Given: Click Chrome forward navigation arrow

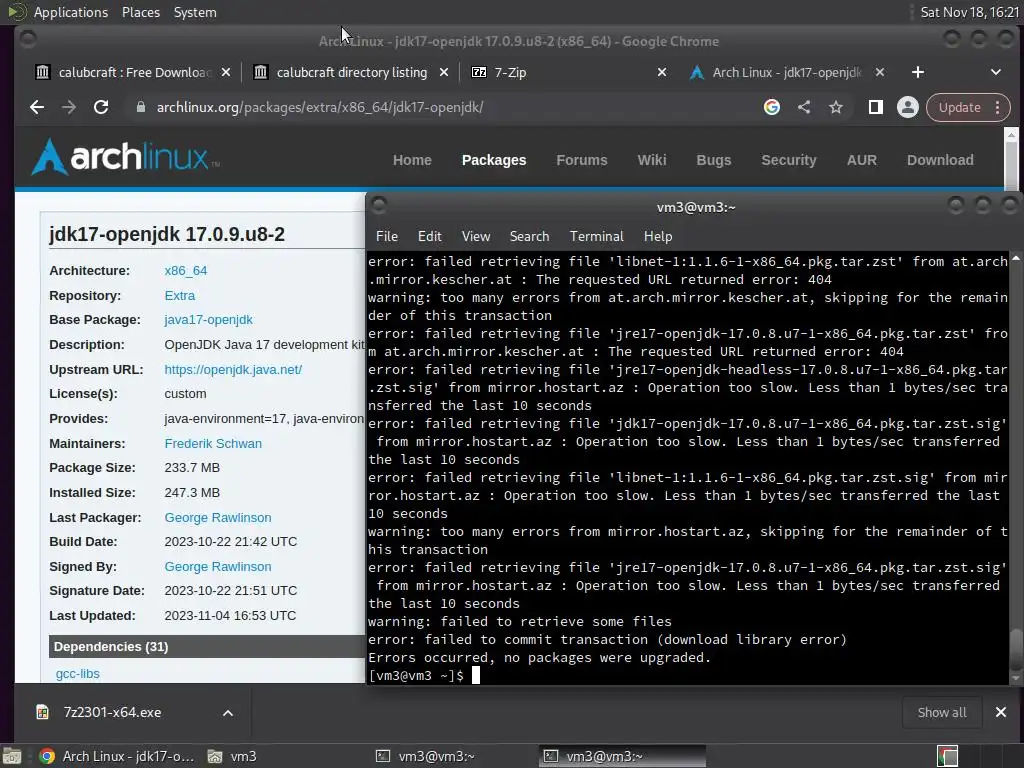Looking at the screenshot, I should pos(69,108).
